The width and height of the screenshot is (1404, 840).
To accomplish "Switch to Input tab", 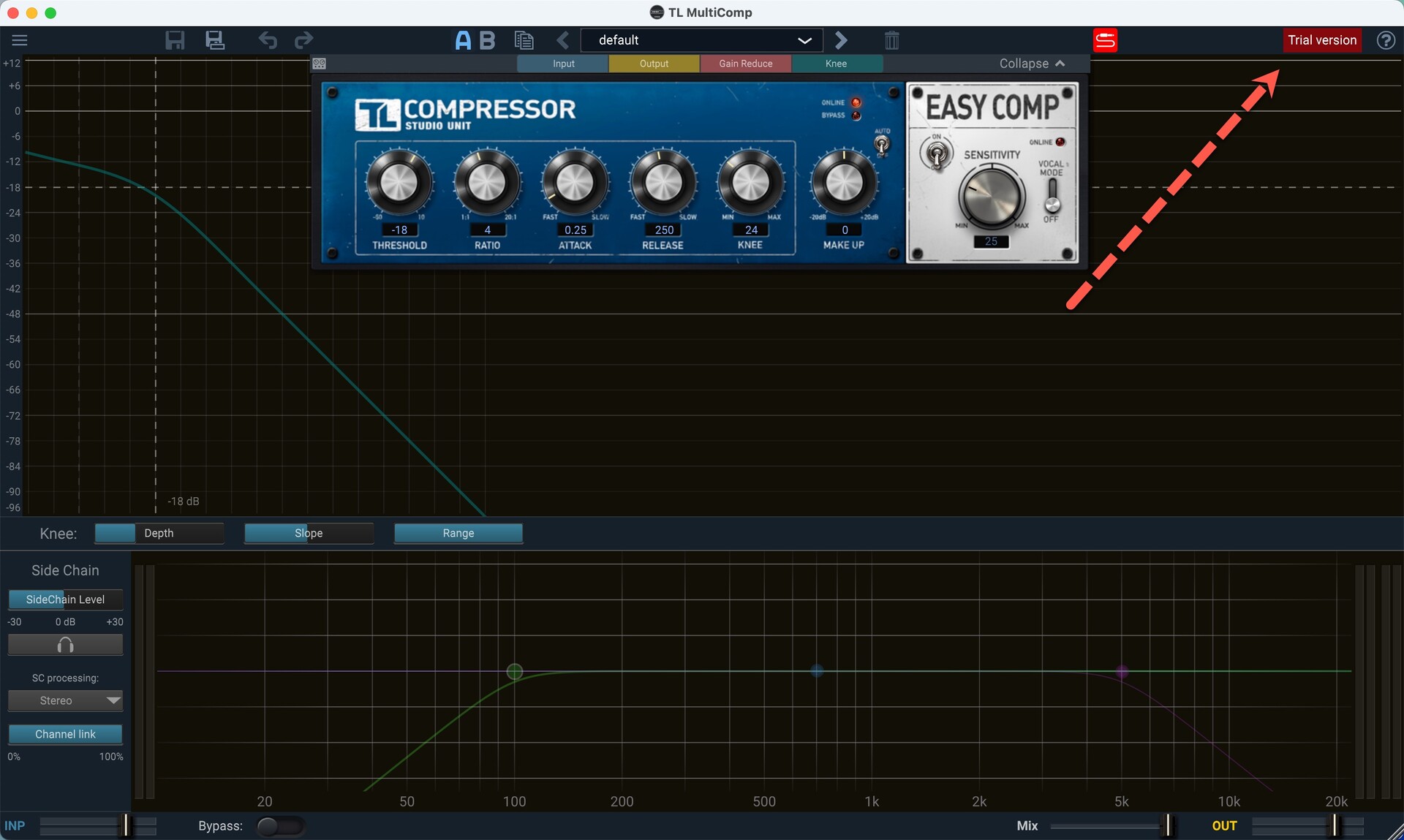I will (x=563, y=64).
